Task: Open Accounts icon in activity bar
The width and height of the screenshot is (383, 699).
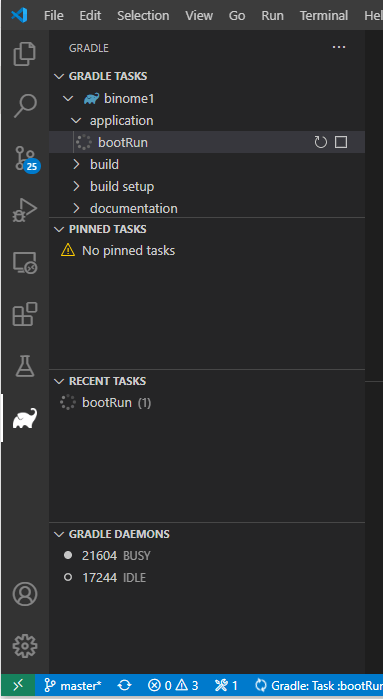Action: click(x=25, y=594)
